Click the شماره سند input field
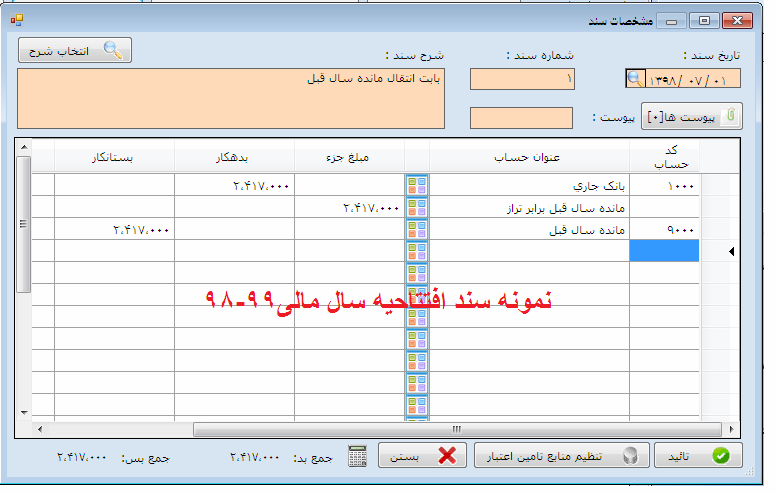This screenshot has width=776, height=494. click(x=522, y=79)
